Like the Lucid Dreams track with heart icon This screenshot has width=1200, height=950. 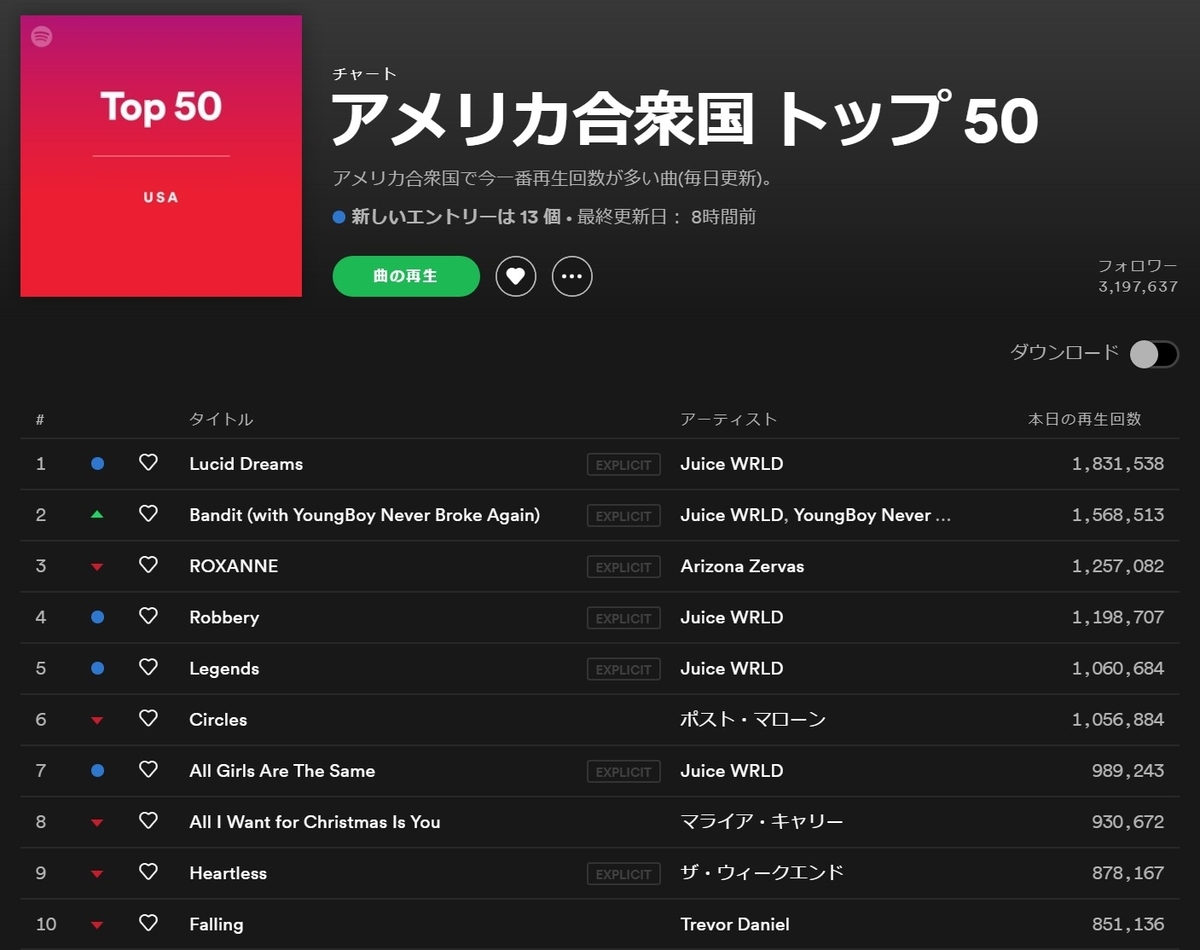tap(148, 463)
